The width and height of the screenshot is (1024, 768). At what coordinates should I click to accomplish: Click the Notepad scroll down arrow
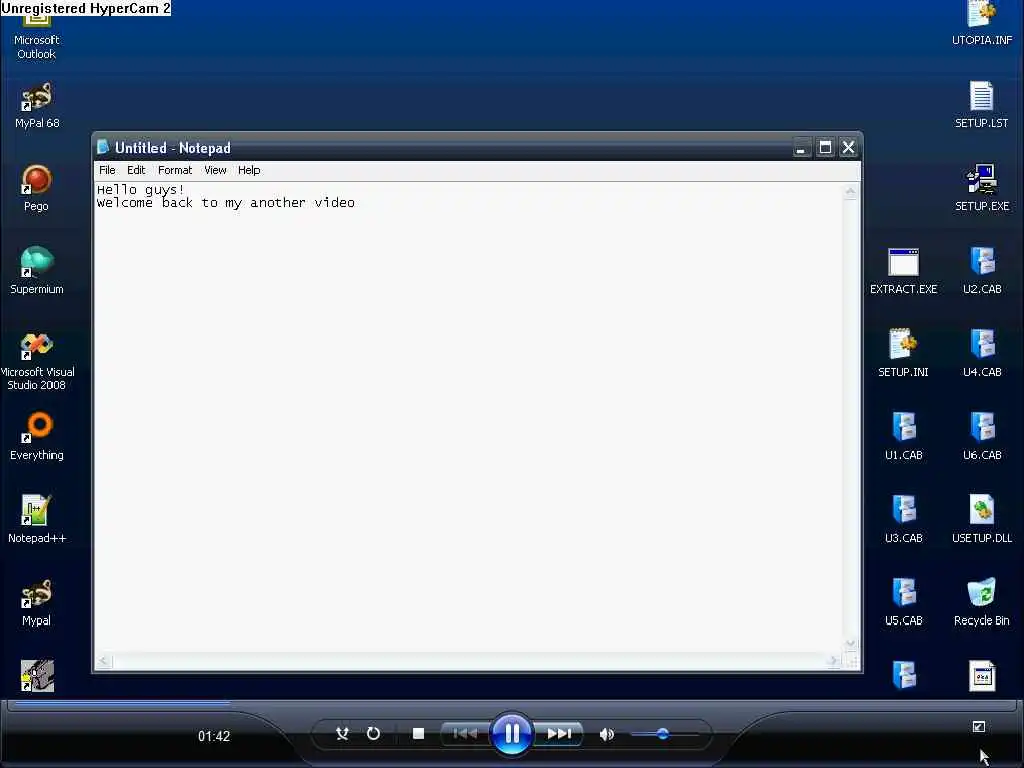click(x=850, y=644)
